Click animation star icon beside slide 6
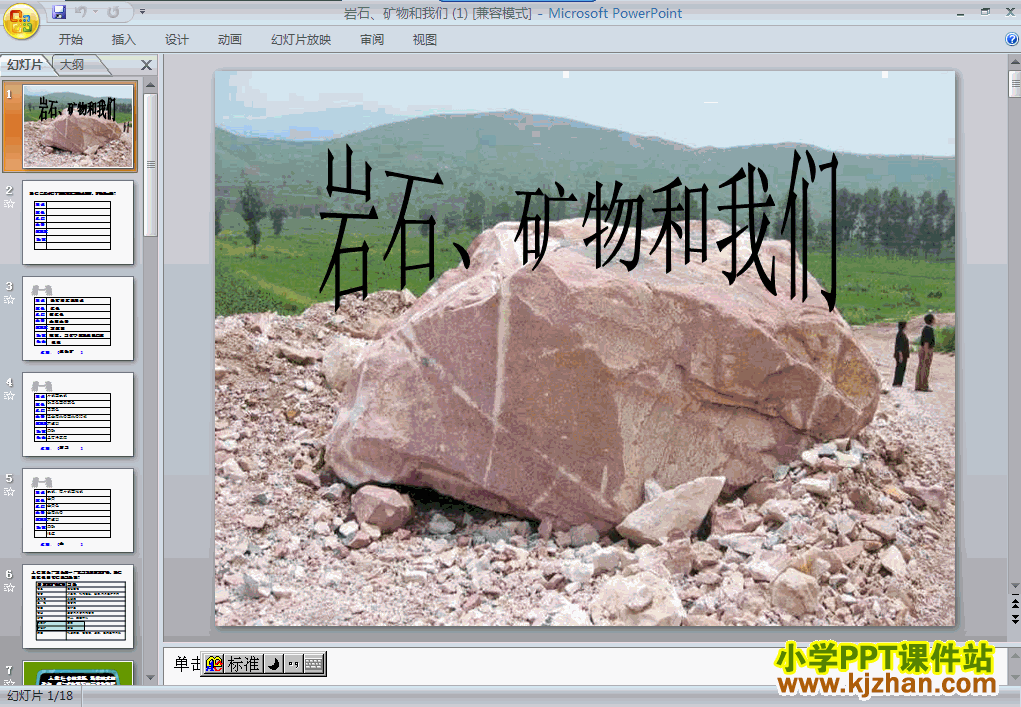Screen dimensions: 1021x707 pyautogui.click(x=9, y=588)
